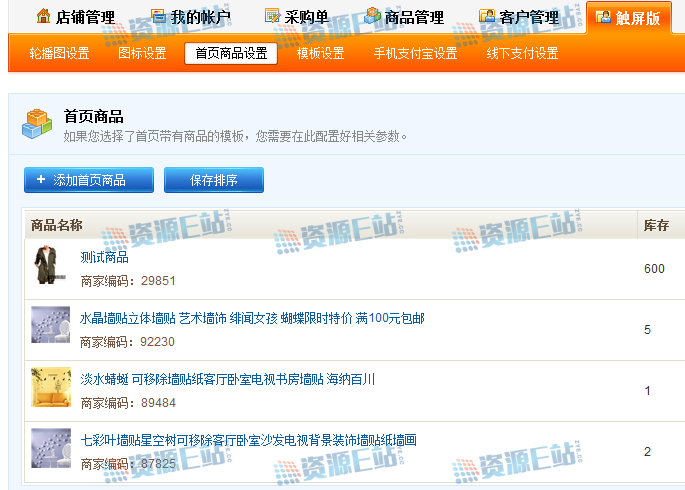Select 首页商品设置 submenu item
Screen dimensions: 685x490
[x=231, y=54]
